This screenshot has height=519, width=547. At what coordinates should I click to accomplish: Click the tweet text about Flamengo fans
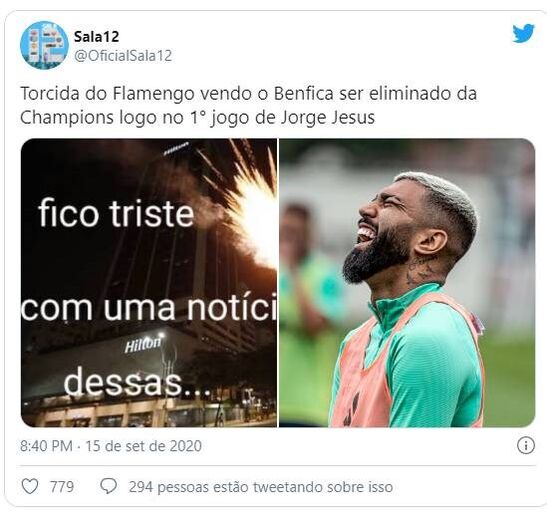248,105
